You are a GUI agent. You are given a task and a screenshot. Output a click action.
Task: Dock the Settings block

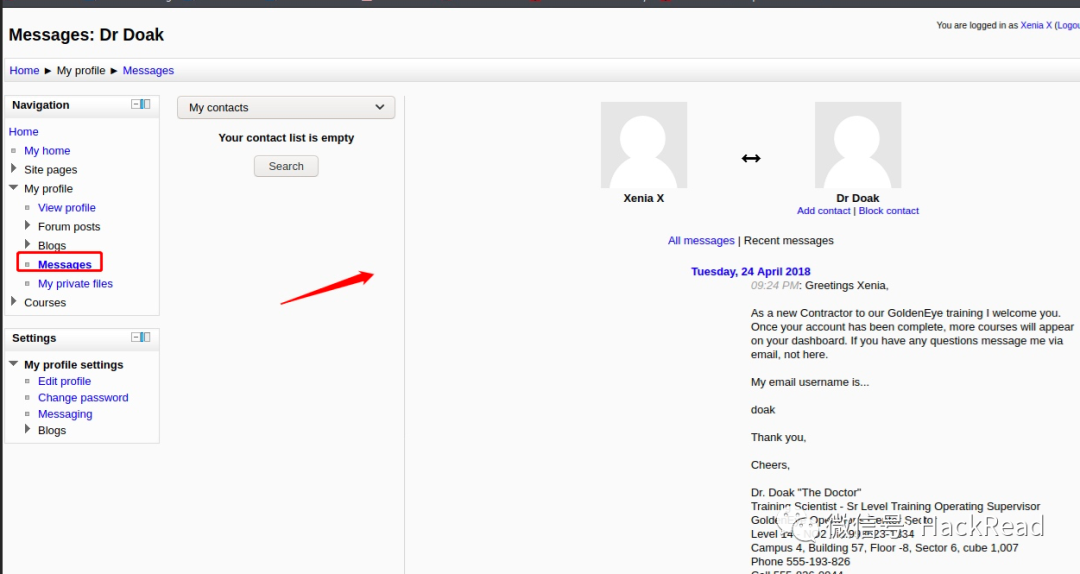tap(145, 337)
